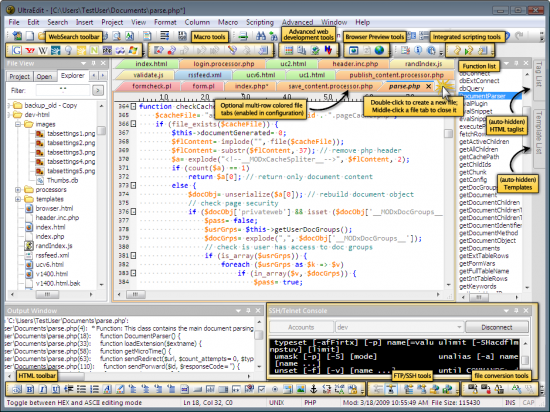The width and height of the screenshot is (550, 412).
Task: Collapse code fold at line 364
Action: tap(133, 106)
